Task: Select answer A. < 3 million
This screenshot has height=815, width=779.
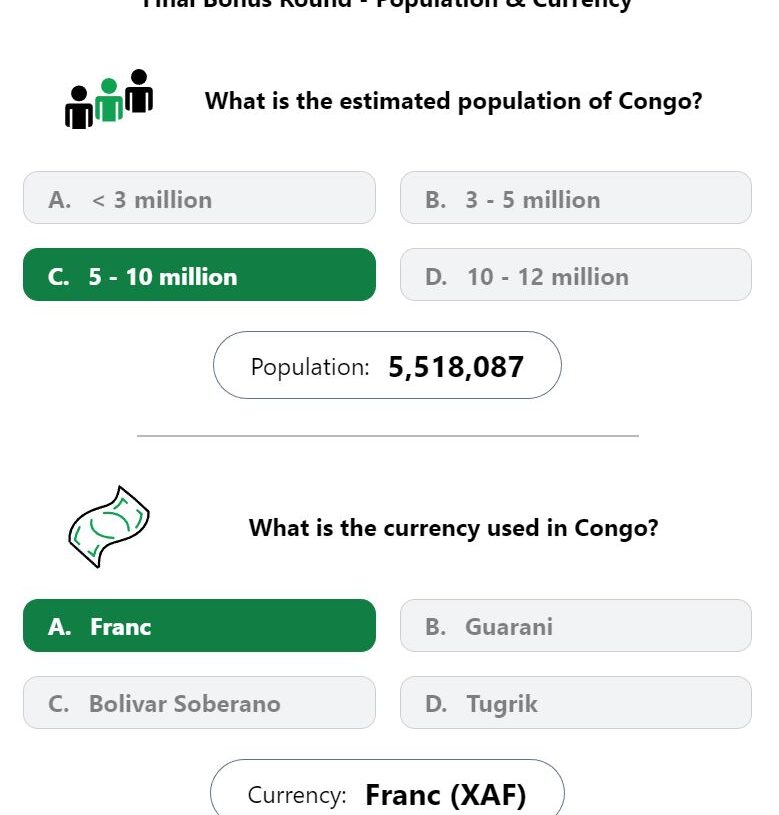Action: (x=199, y=198)
